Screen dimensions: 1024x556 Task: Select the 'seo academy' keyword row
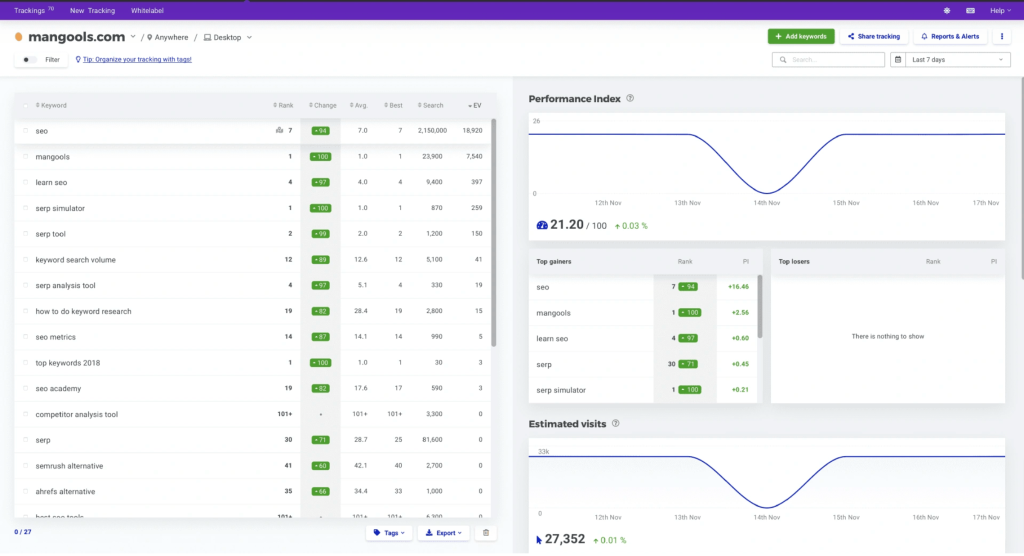pyautogui.click(x=252, y=389)
